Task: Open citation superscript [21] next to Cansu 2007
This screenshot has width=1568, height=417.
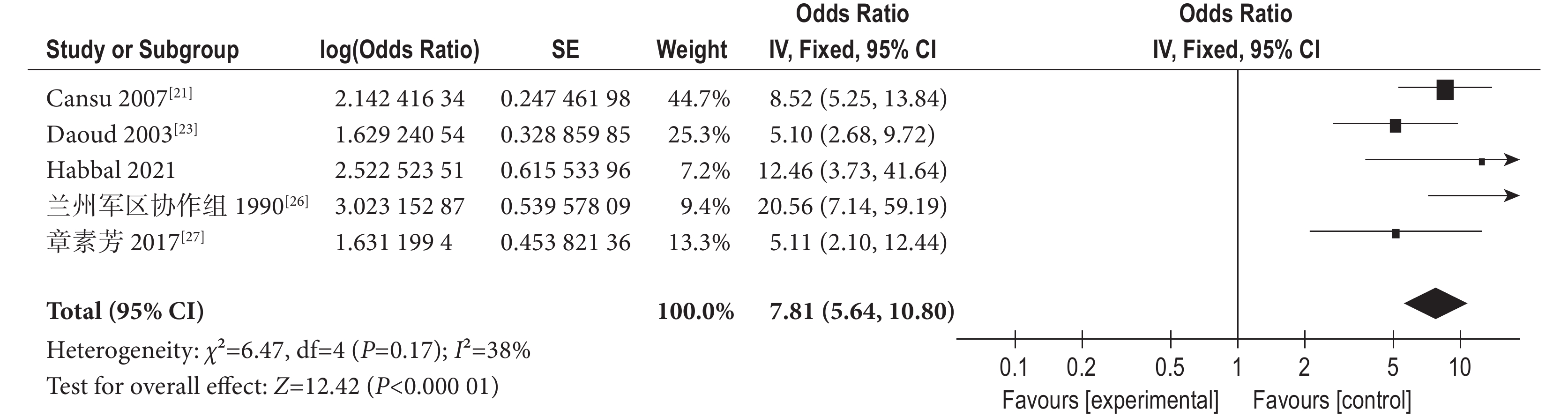Action: tap(181, 93)
